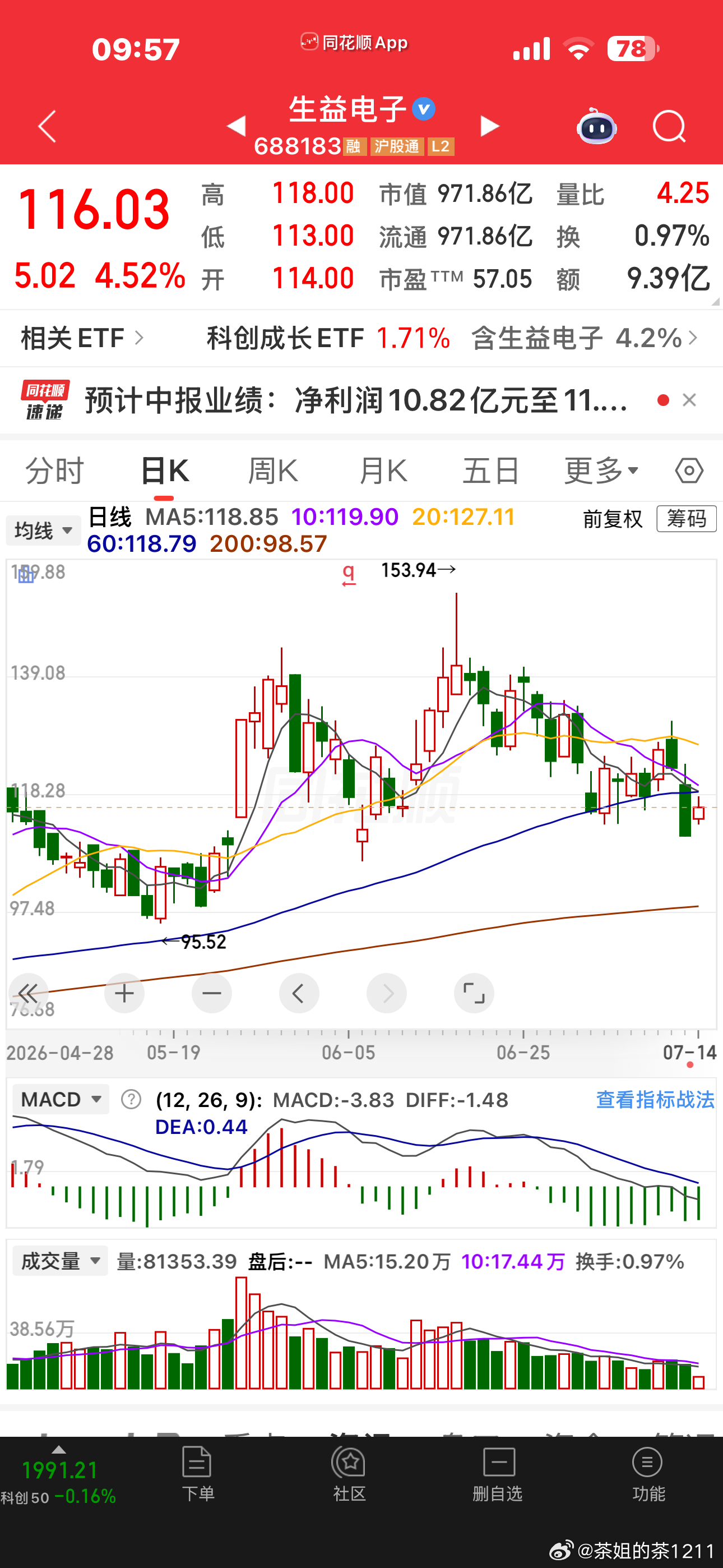Tap the 95.52 low price marker
This screenshot has height=1568, width=723.
tap(194, 942)
